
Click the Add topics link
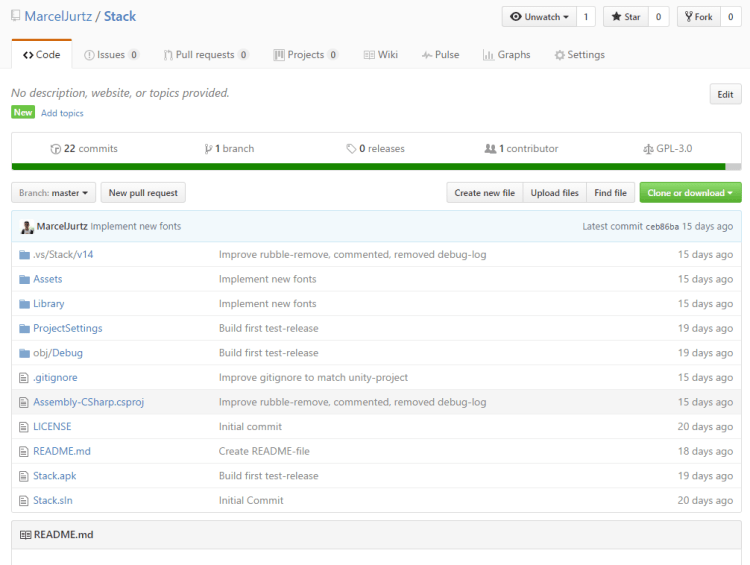pos(62,113)
